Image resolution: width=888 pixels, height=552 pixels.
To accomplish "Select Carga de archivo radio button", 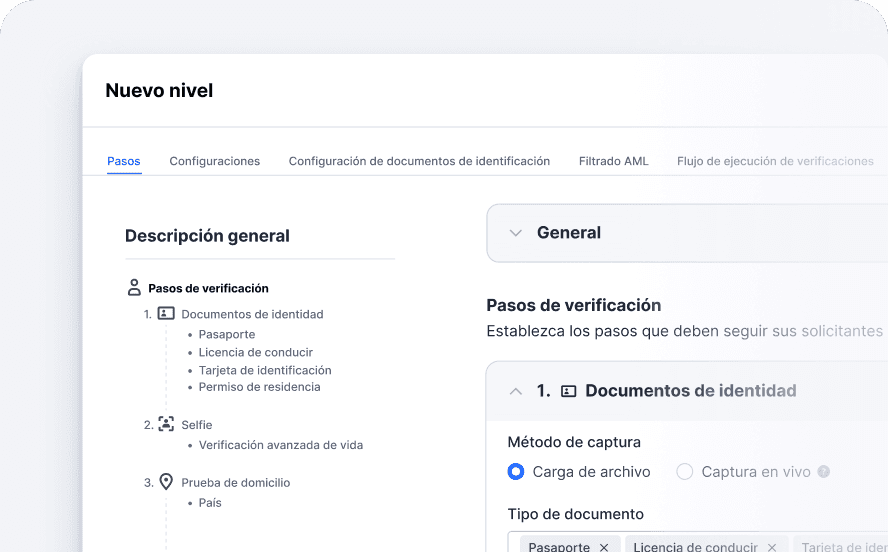I will 516,472.
